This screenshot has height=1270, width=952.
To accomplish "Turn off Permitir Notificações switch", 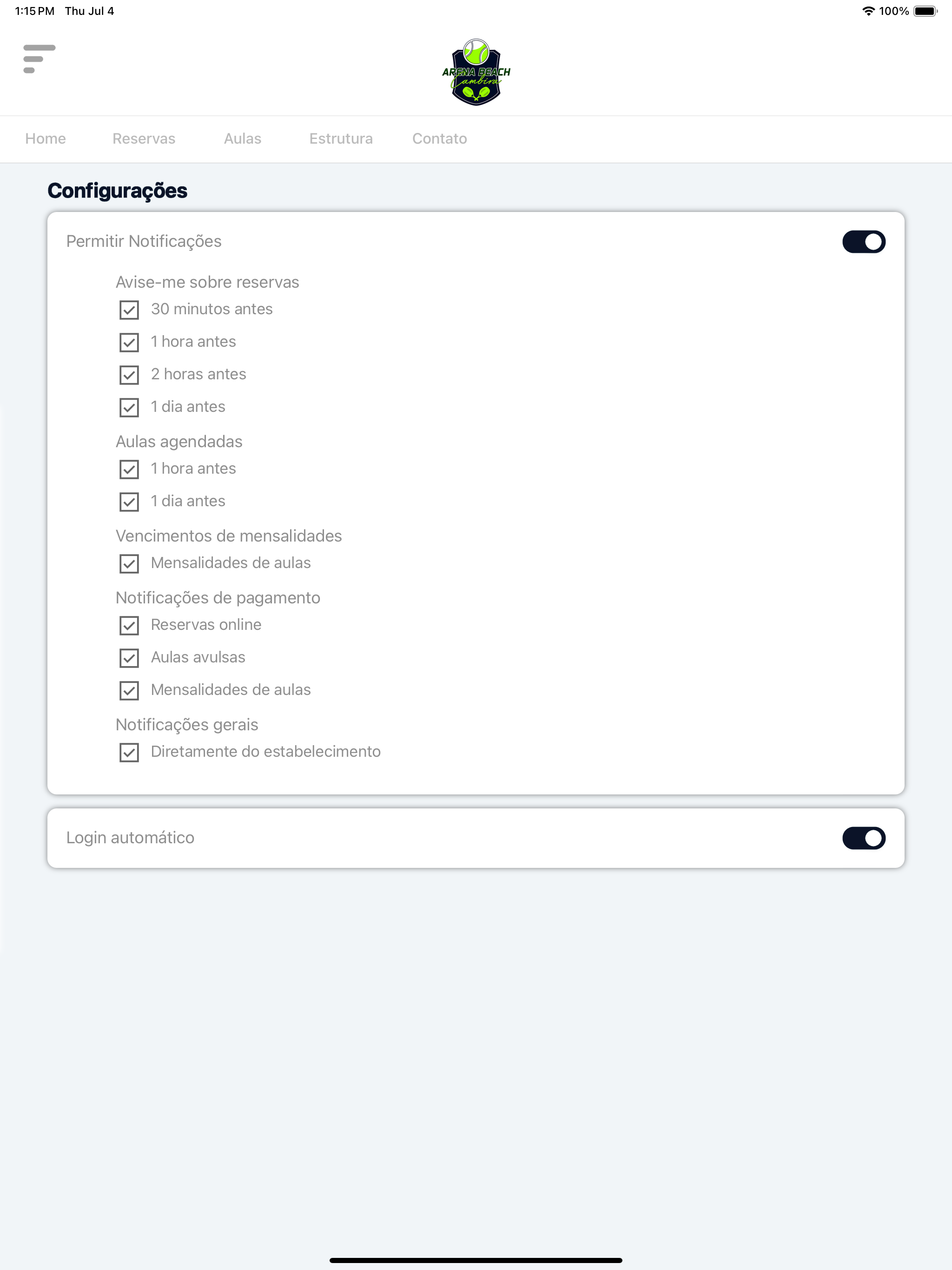I will click(864, 242).
